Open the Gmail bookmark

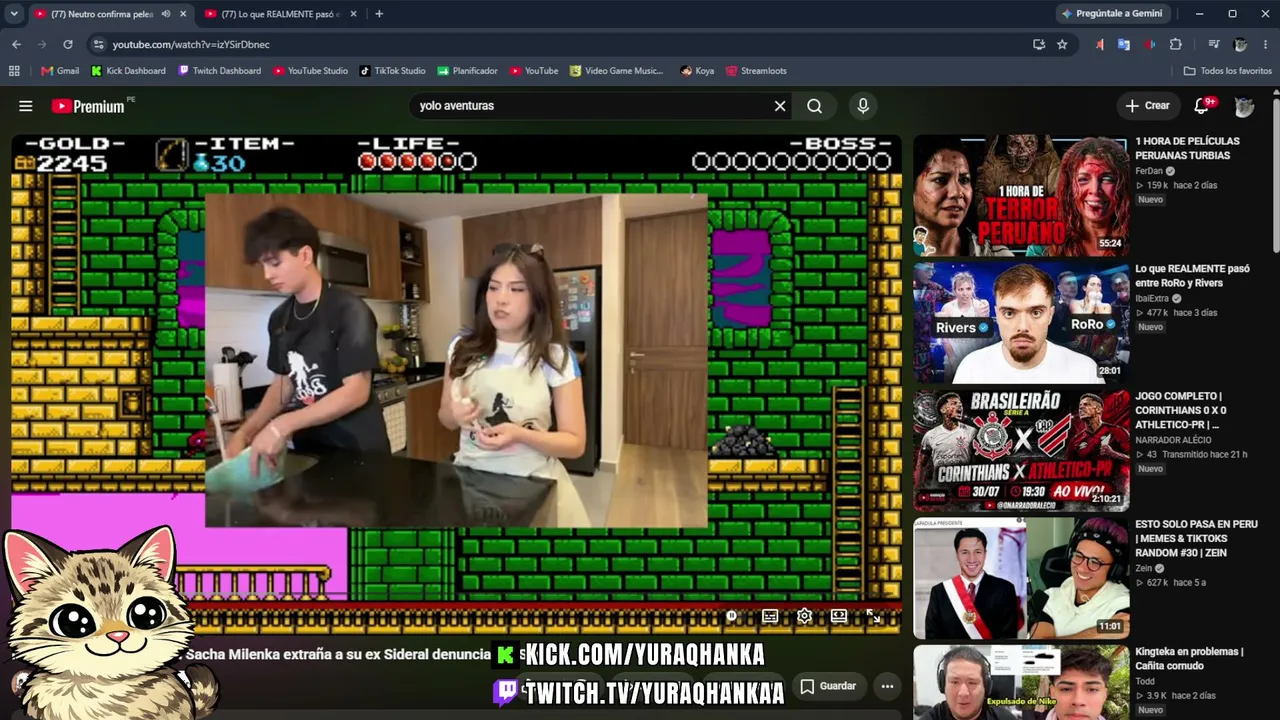click(x=60, y=71)
